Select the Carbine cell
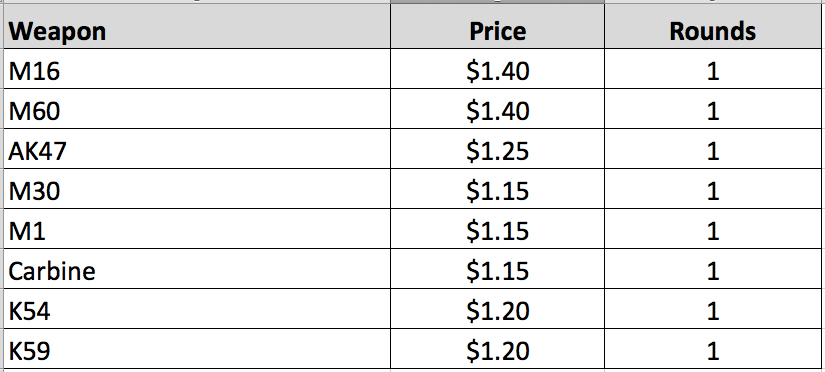Image resolution: width=825 pixels, height=372 pixels. pyautogui.click(x=197, y=269)
